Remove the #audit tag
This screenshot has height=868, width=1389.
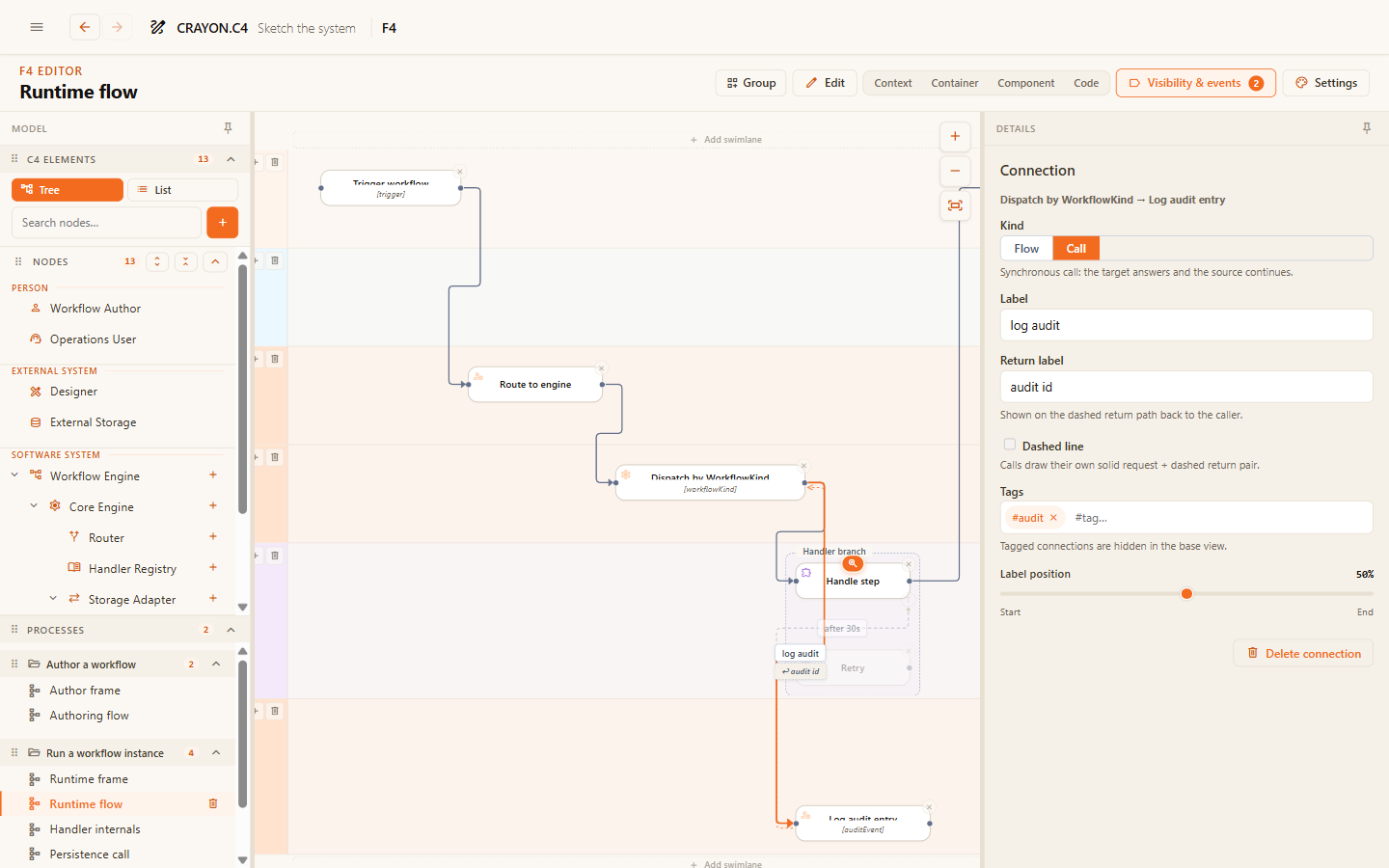point(1053,518)
